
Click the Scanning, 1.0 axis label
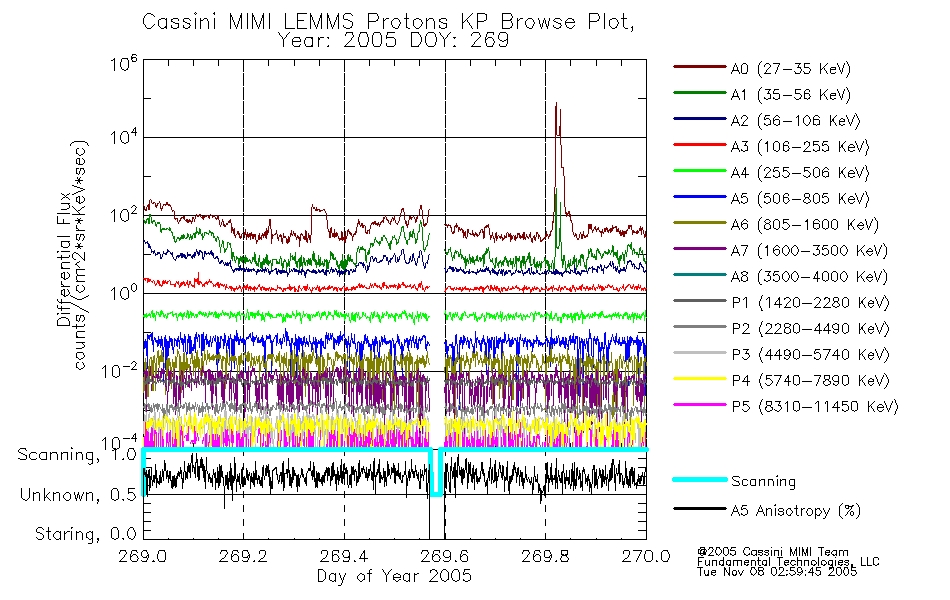tap(77, 455)
